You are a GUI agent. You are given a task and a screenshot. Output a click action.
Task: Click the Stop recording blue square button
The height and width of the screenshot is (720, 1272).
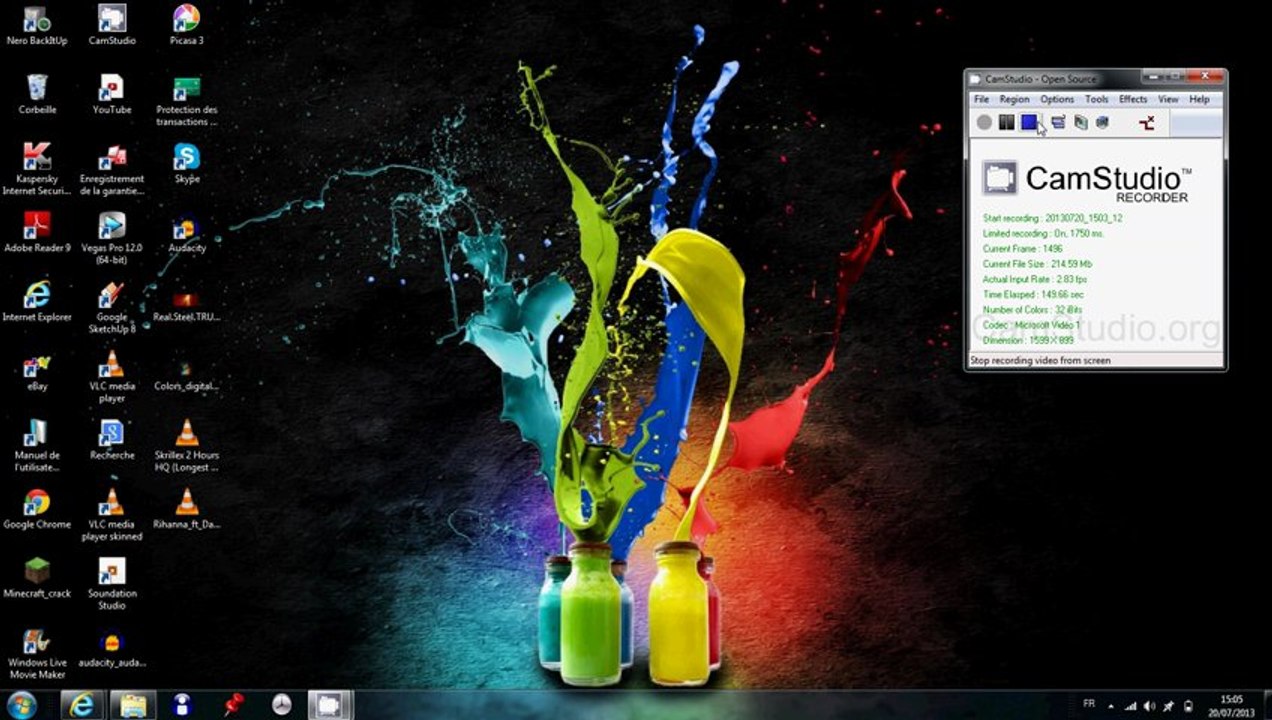point(1029,122)
